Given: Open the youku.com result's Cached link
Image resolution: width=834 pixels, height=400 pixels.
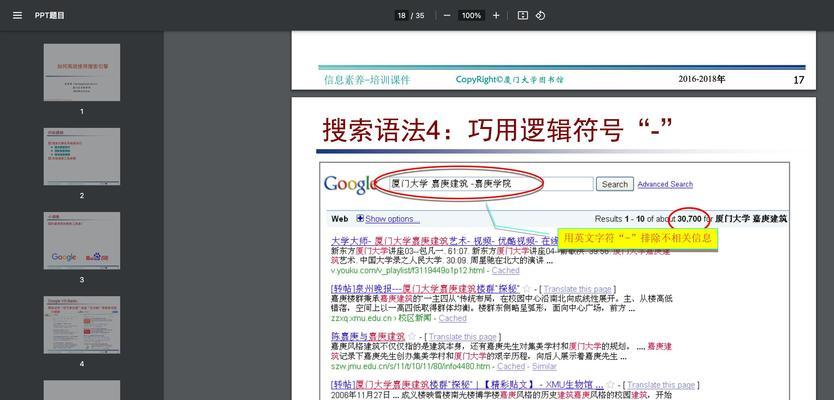Looking at the screenshot, I should 506,270.
